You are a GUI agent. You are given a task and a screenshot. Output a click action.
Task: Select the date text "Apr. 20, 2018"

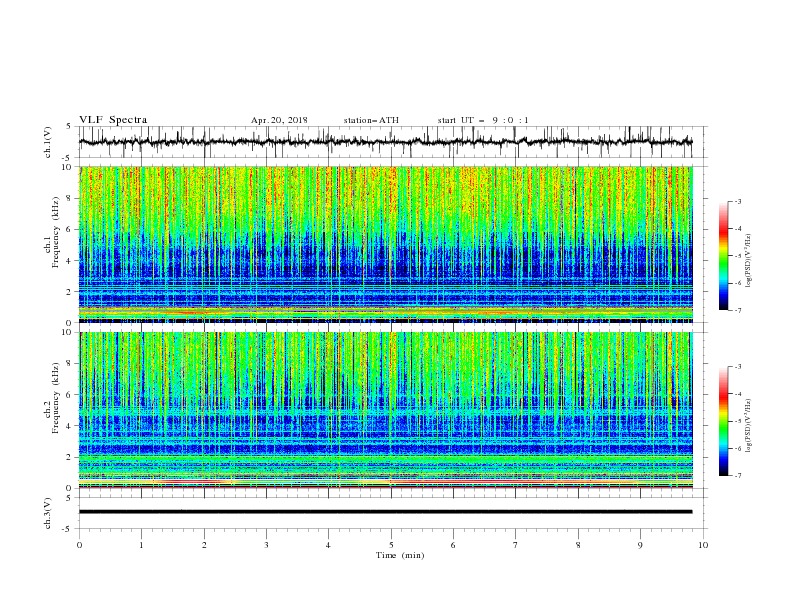(279, 120)
